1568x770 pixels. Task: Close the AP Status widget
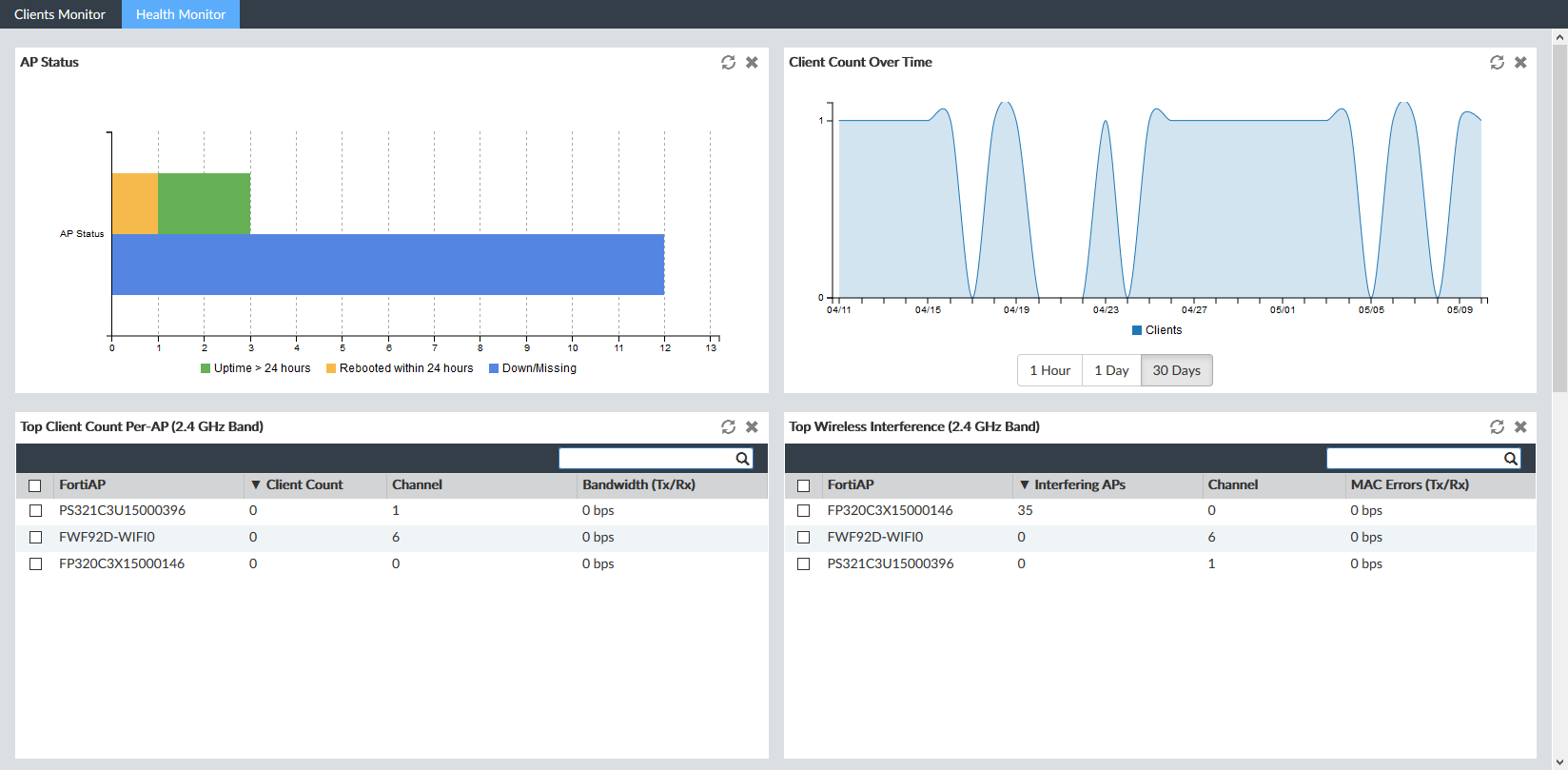(752, 62)
